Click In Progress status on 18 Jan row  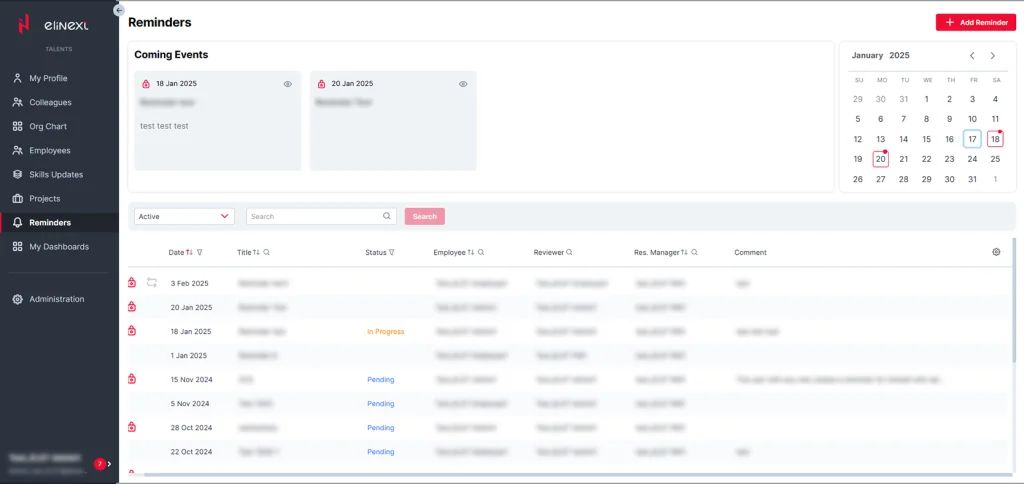click(385, 332)
